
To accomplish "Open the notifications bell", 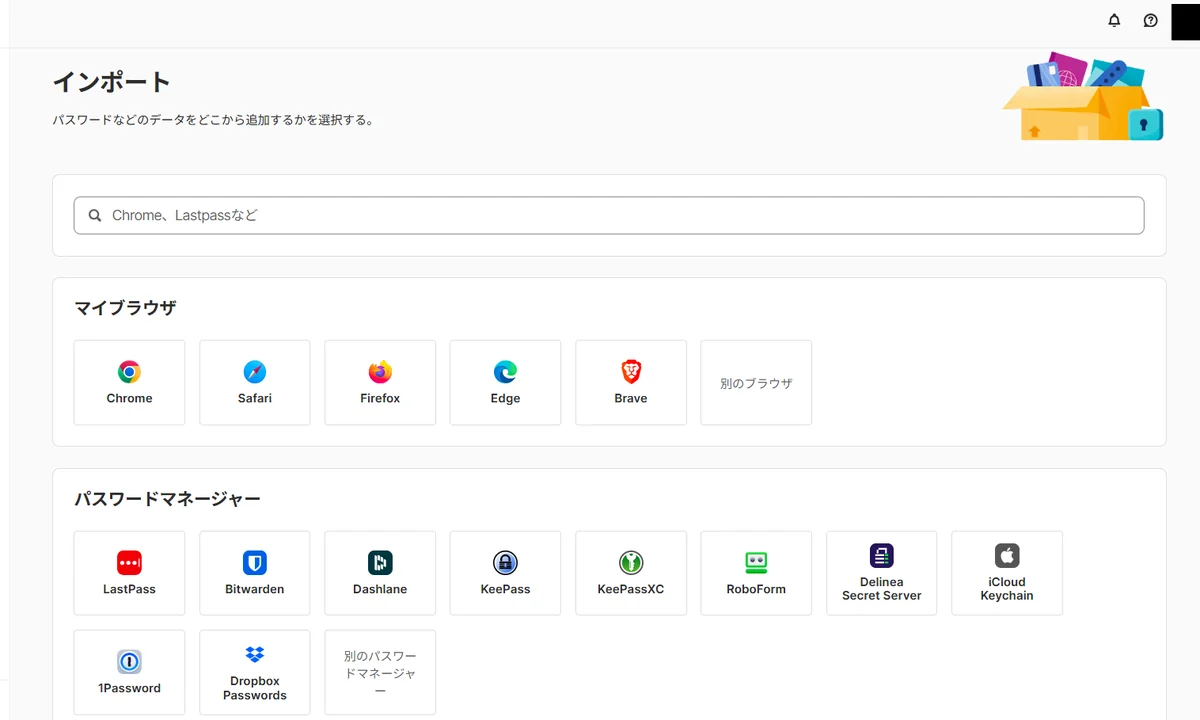I will (1114, 20).
